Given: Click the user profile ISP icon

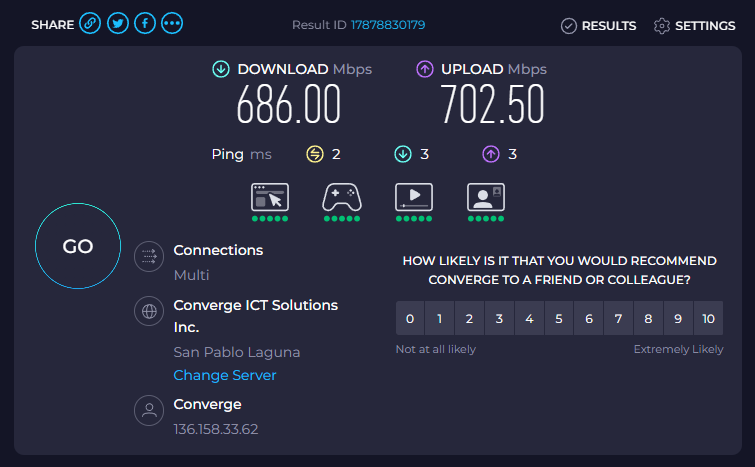Looking at the screenshot, I should coord(149,411).
